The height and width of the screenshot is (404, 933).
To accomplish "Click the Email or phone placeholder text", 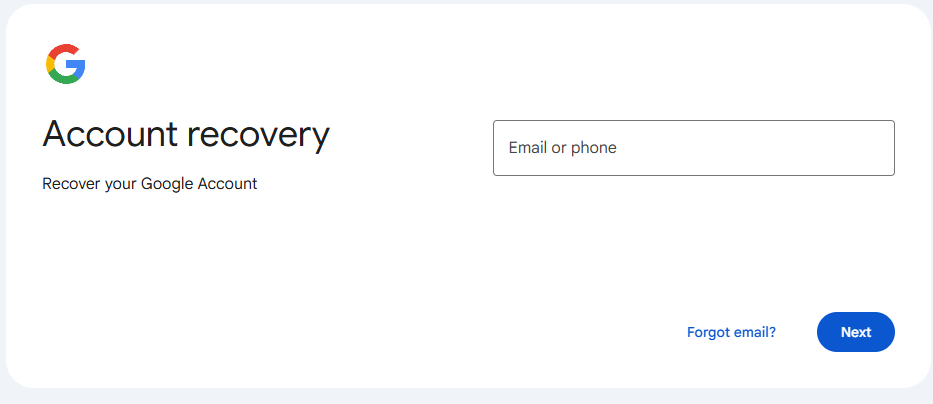I will pos(562,148).
